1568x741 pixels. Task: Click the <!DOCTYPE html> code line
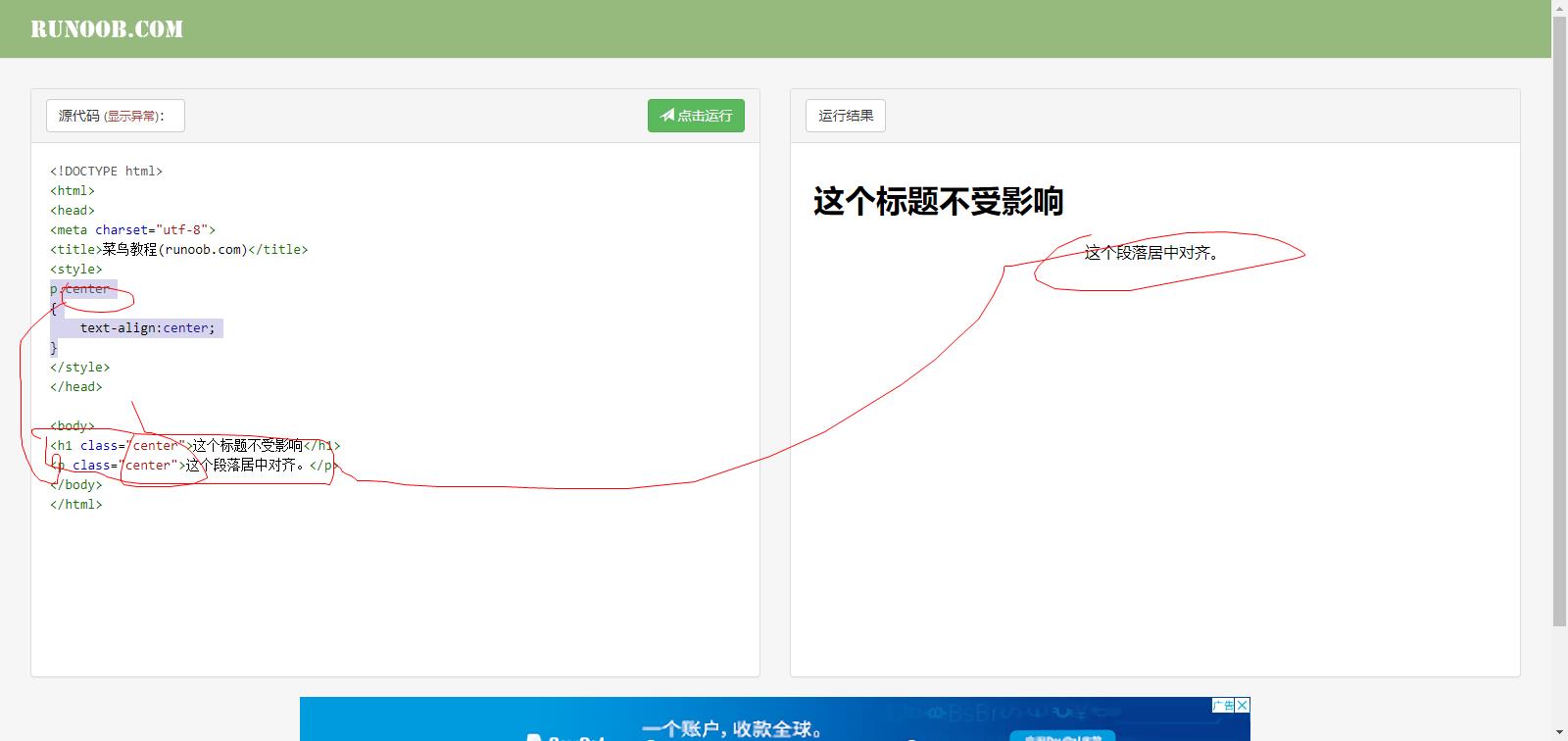107,171
